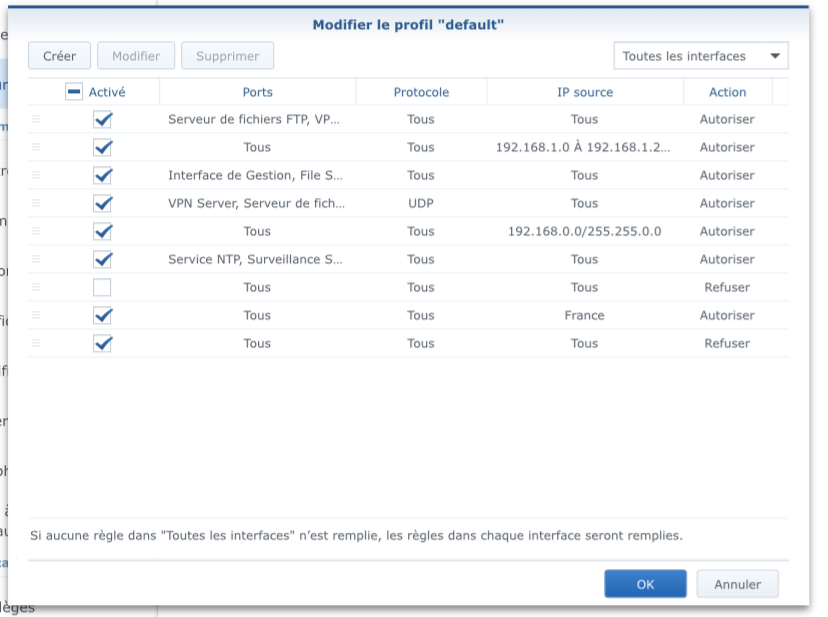The image size is (828, 617).
Task: Open the Toutes les interfaces dropdown
Action: pyautogui.click(x=700, y=56)
